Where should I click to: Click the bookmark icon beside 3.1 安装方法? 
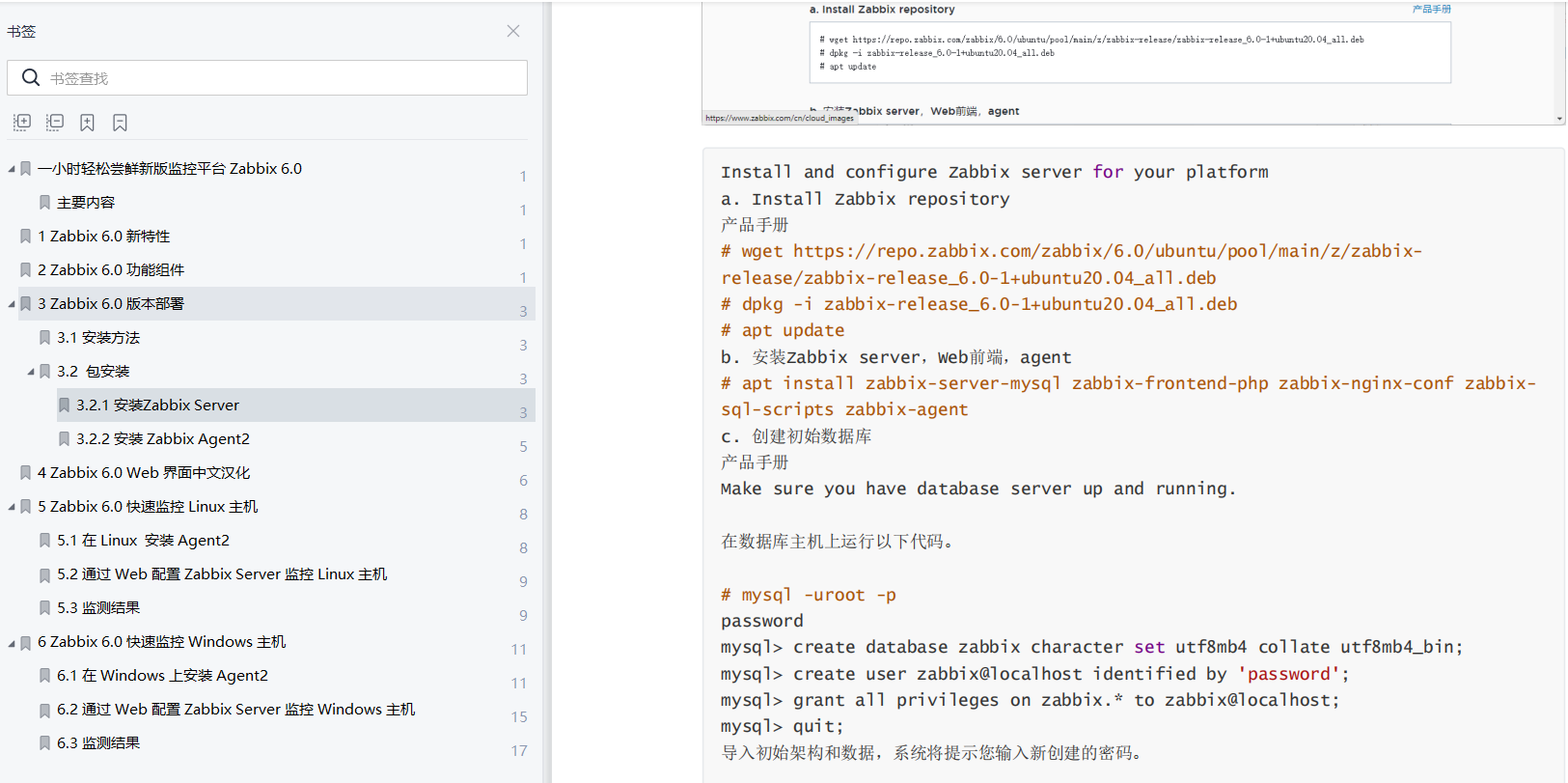point(44,337)
